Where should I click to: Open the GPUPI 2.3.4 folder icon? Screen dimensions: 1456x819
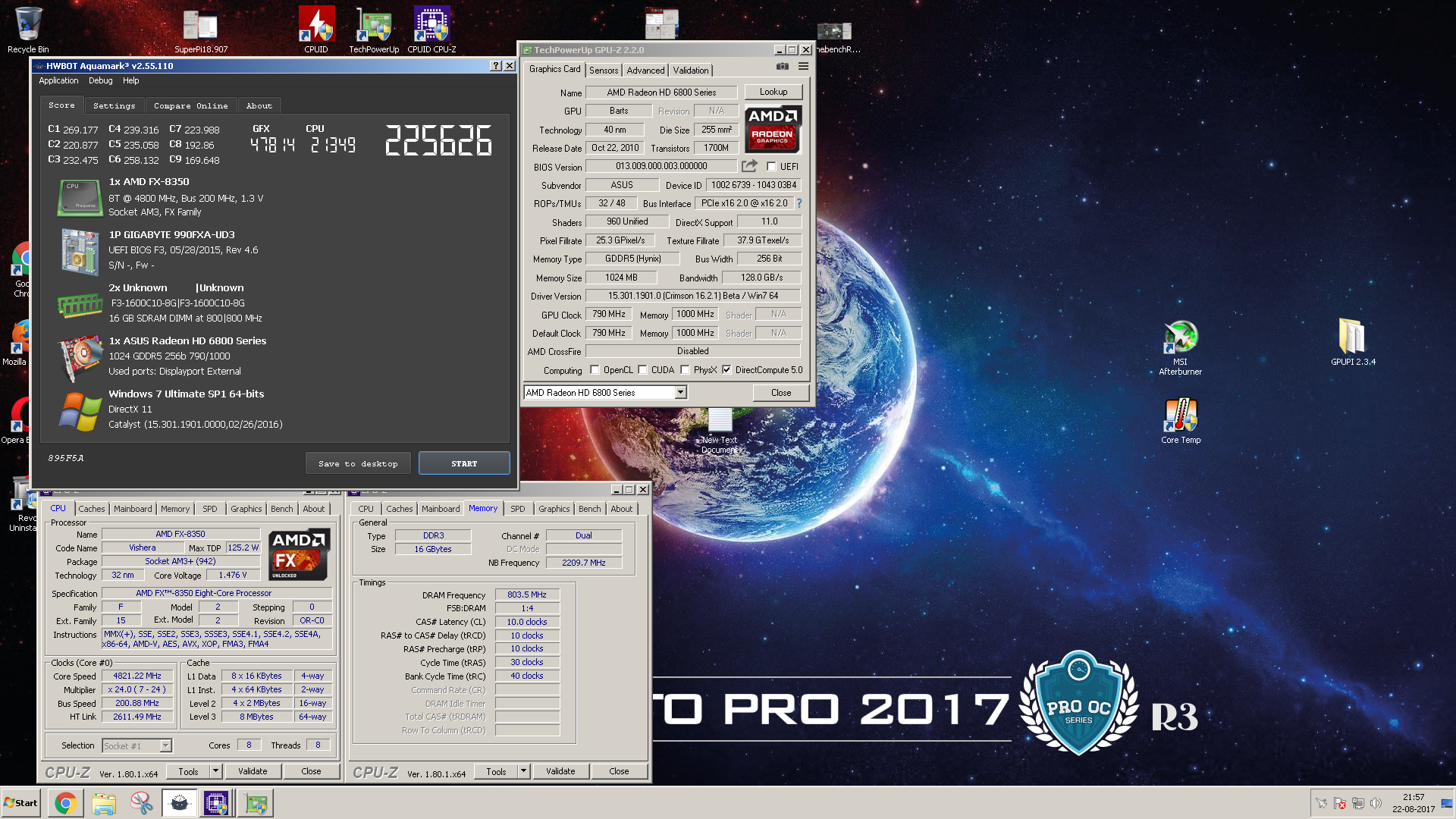(1353, 341)
